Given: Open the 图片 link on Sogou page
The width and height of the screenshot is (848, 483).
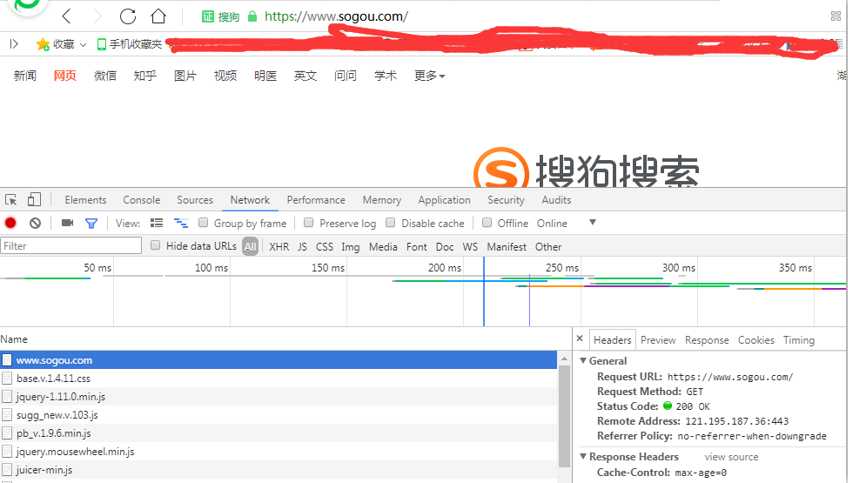Looking at the screenshot, I should click(x=185, y=76).
